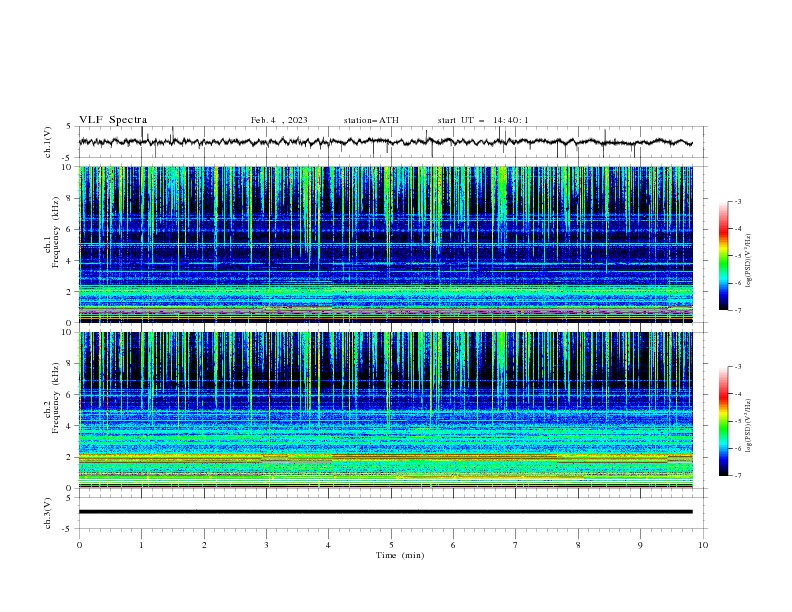Click the "VLF Spectra" title text

(x=113, y=120)
